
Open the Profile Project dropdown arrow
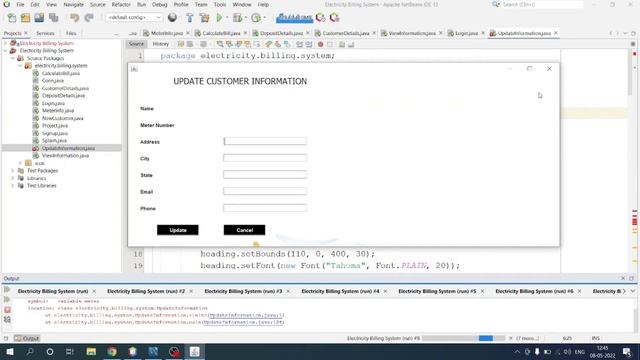265,18
